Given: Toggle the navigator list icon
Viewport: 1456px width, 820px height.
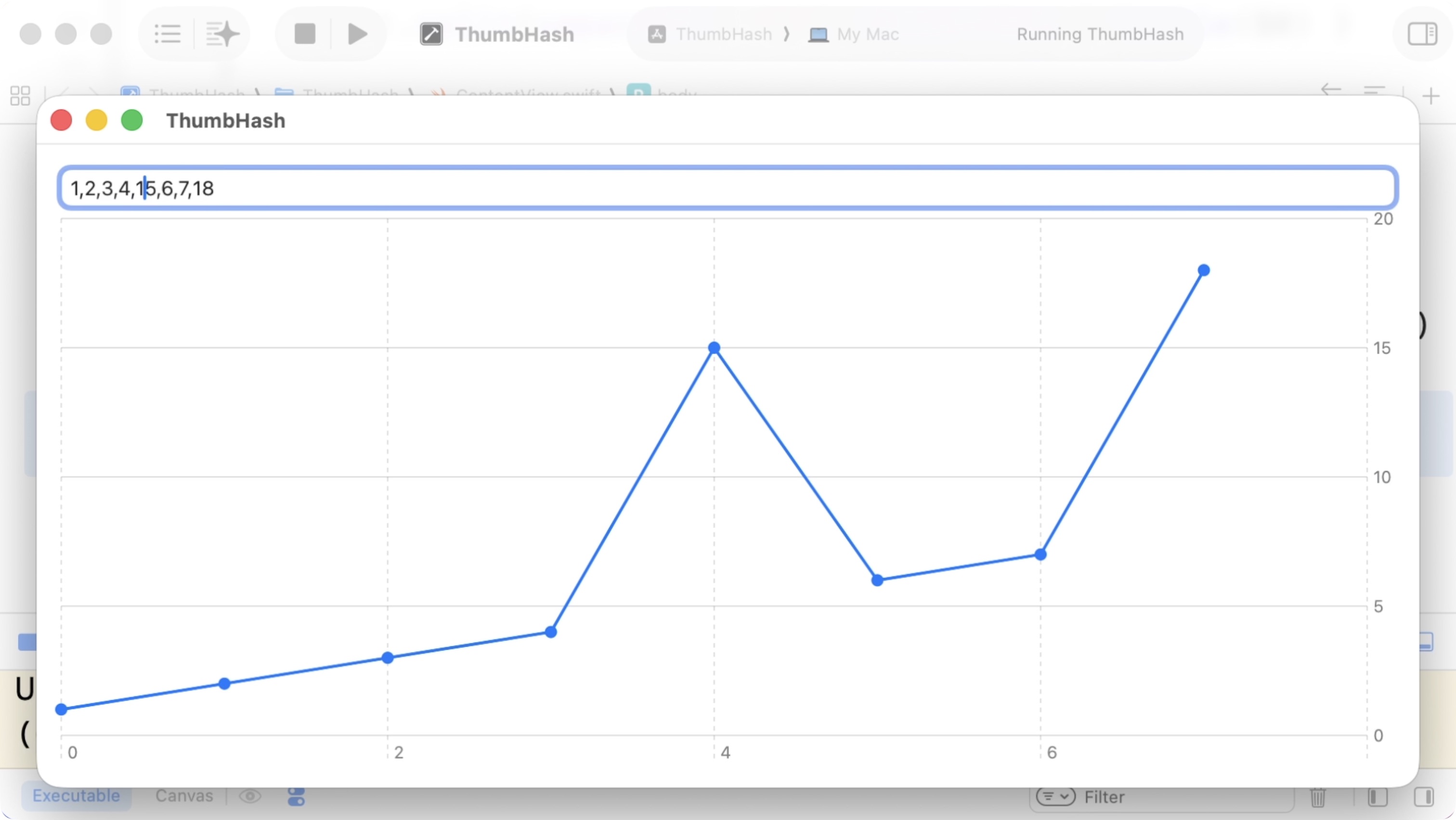Looking at the screenshot, I should click(x=167, y=34).
